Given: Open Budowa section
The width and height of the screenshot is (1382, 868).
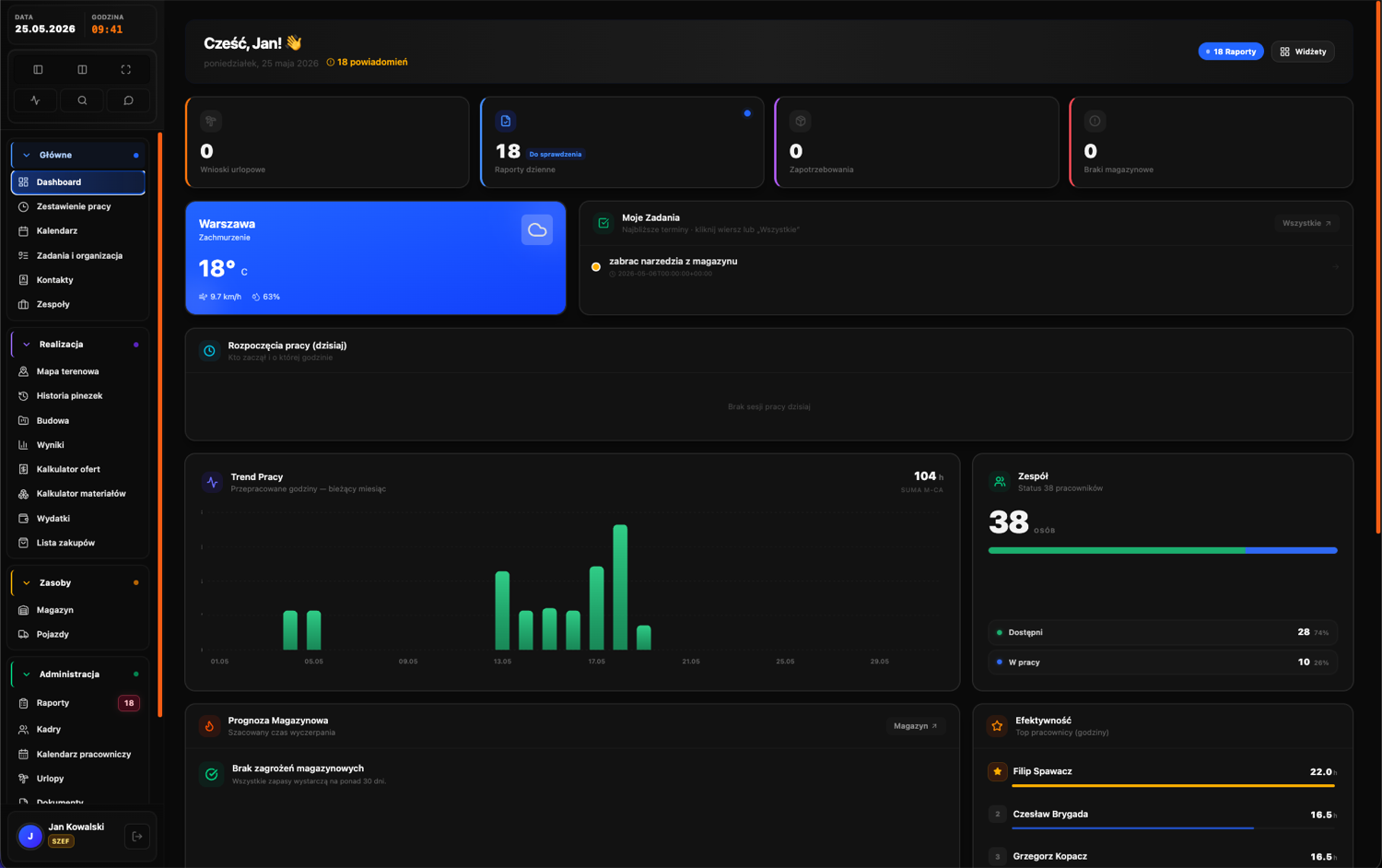Looking at the screenshot, I should point(78,421).
